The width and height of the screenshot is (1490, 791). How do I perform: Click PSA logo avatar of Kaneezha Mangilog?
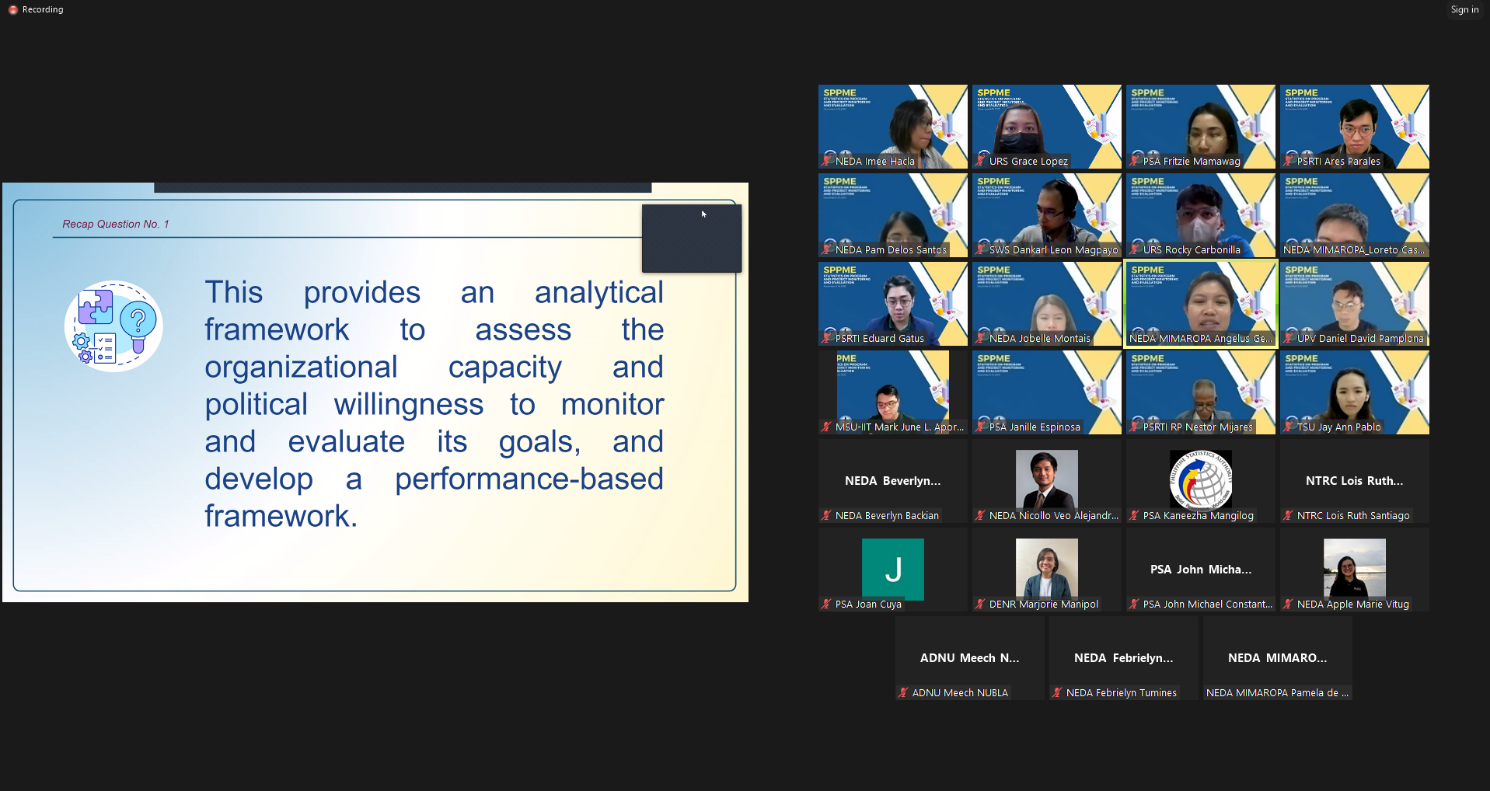1200,480
